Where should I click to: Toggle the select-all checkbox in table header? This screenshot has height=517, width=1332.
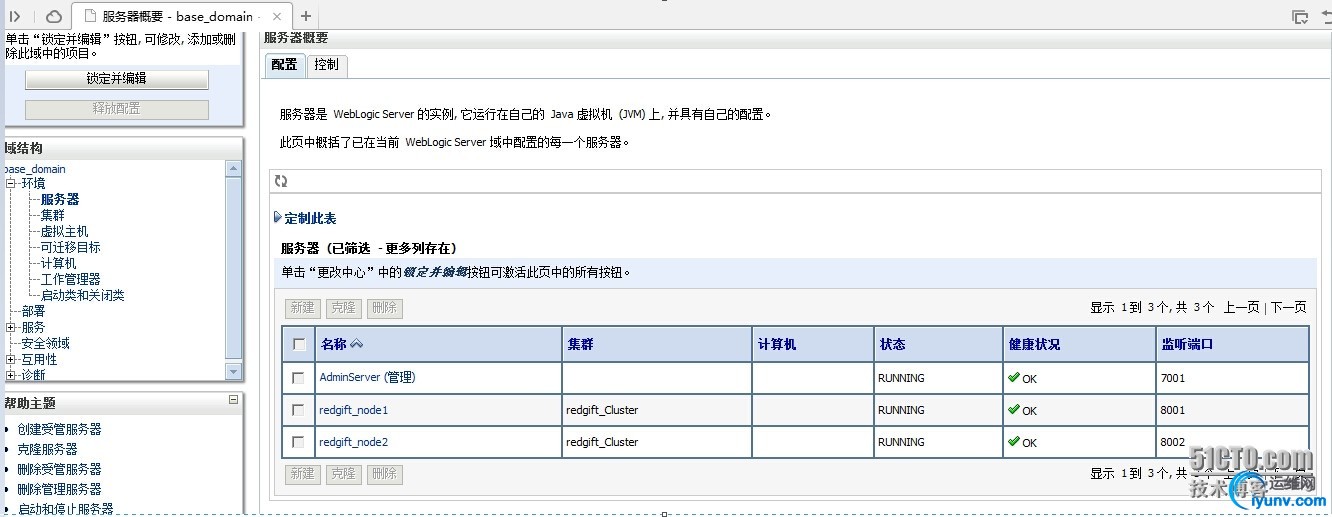(298, 344)
